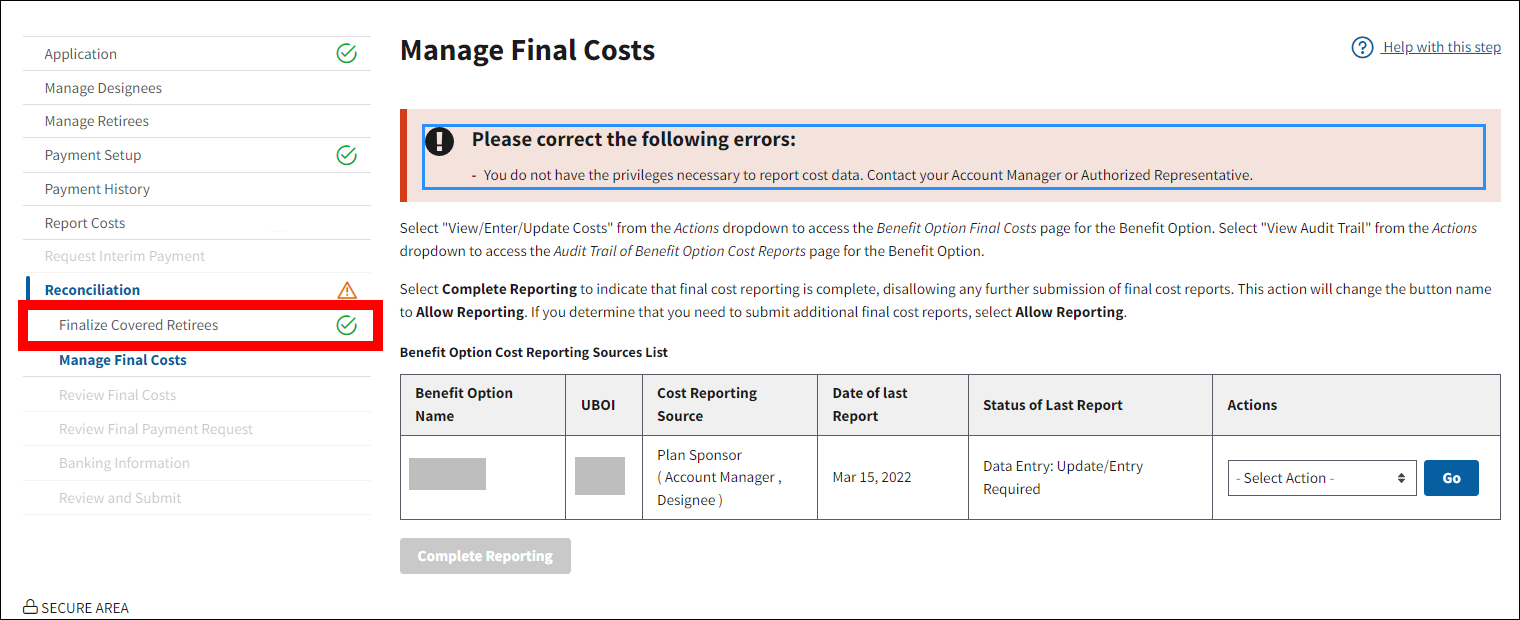Click the Application sidebar item
The height and width of the screenshot is (620, 1520).
click(x=81, y=54)
